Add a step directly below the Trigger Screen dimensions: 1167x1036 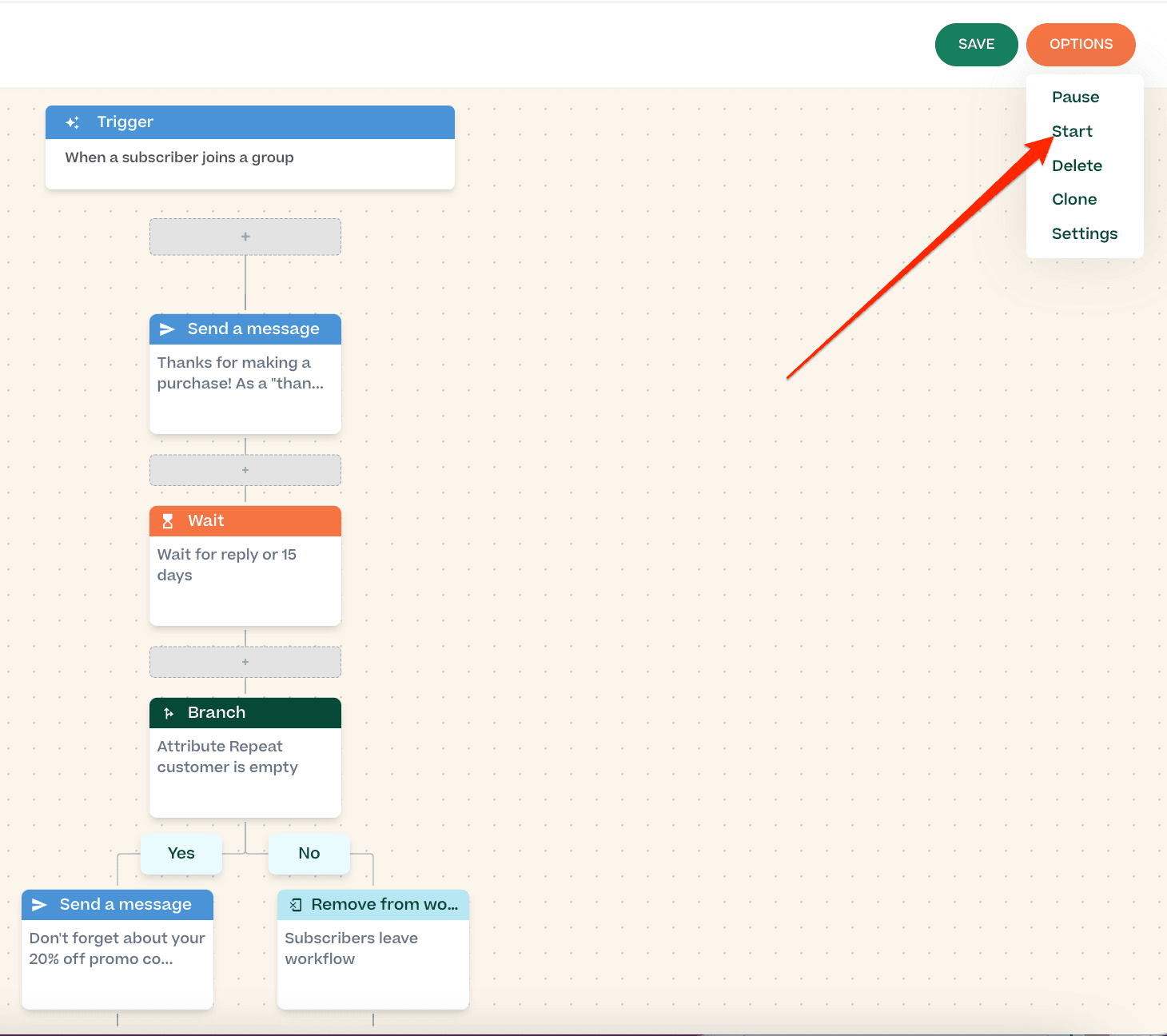click(x=245, y=237)
